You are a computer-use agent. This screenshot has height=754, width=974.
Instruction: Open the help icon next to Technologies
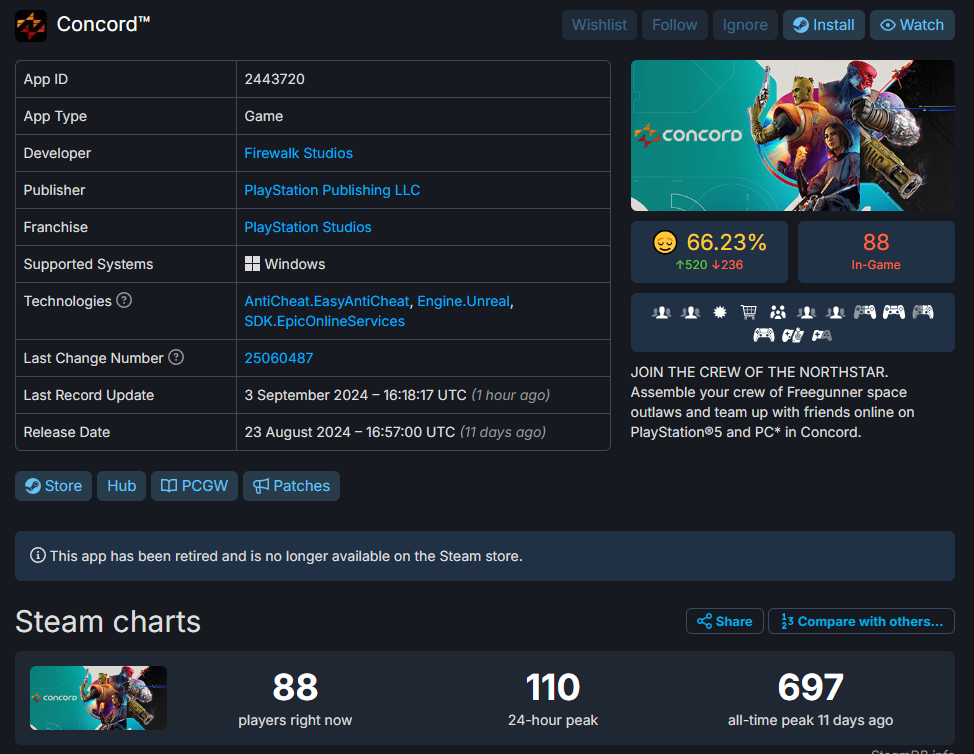tap(124, 301)
